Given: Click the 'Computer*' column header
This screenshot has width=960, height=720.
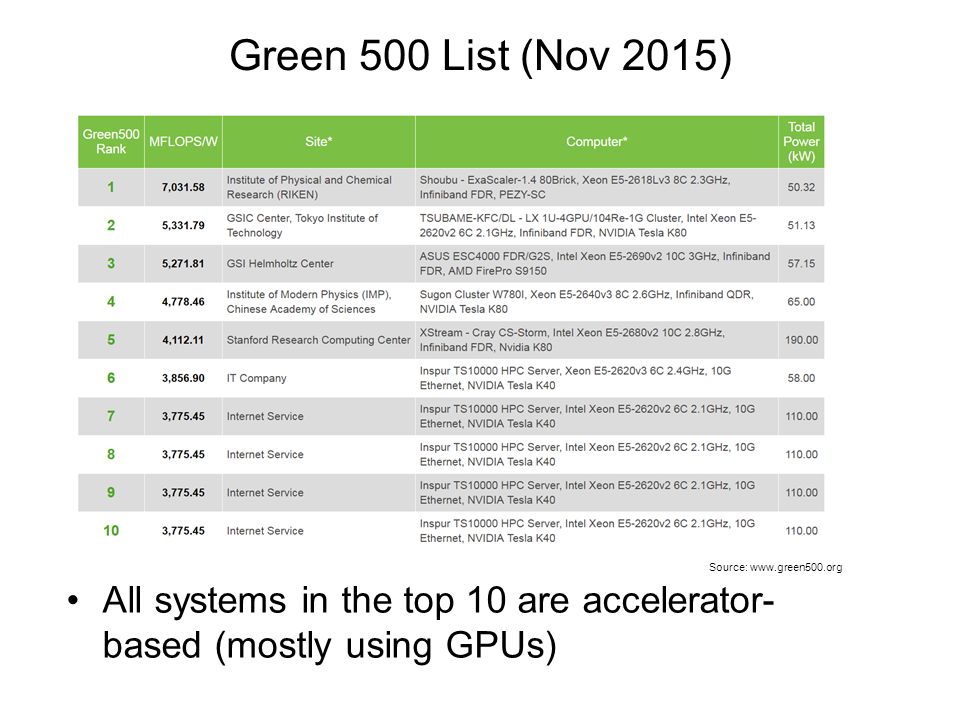Looking at the screenshot, I should coord(596,141).
